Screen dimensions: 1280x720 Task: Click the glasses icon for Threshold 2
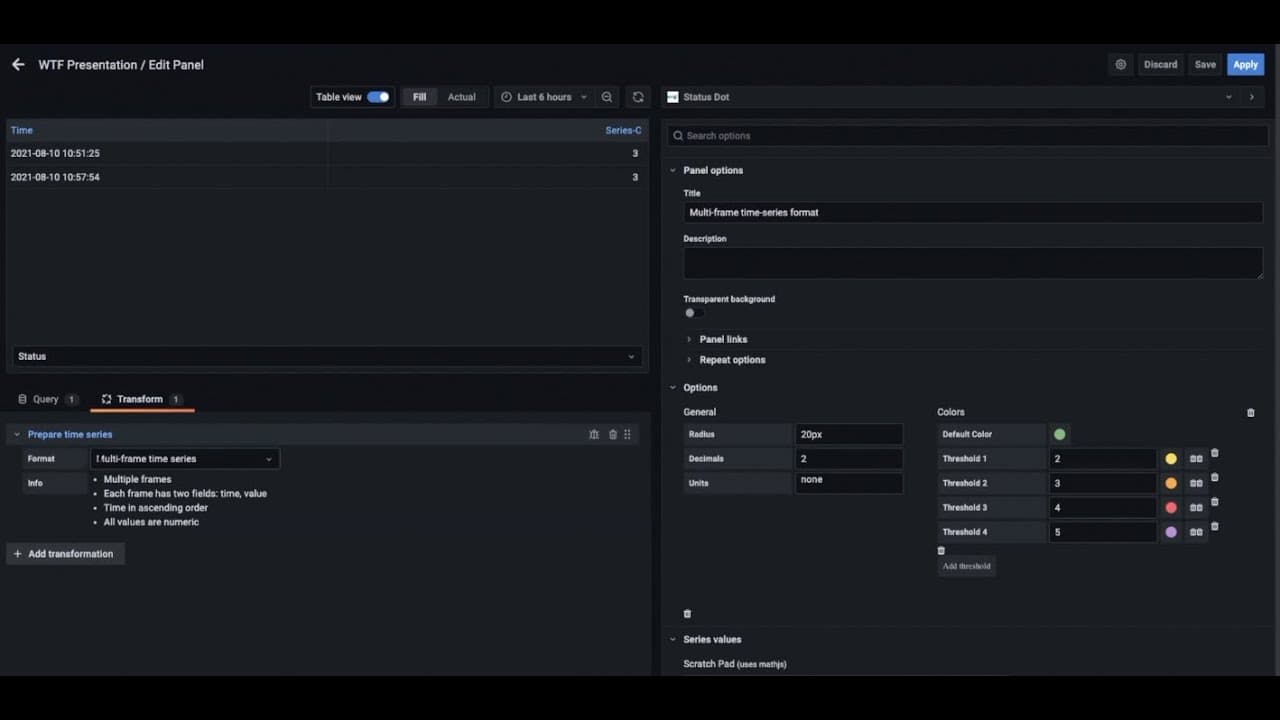1196,483
